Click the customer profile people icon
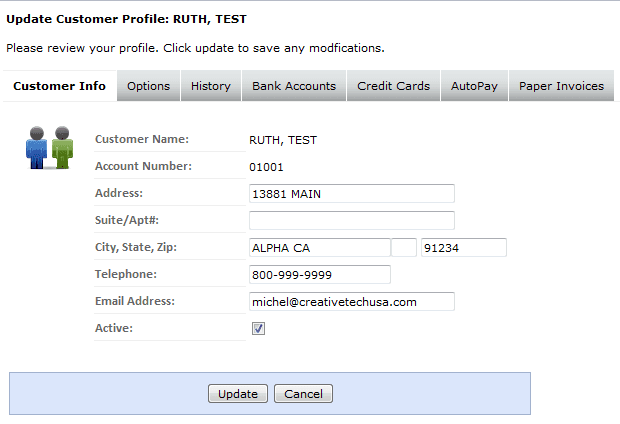This screenshot has width=620, height=424. click(49, 148)
